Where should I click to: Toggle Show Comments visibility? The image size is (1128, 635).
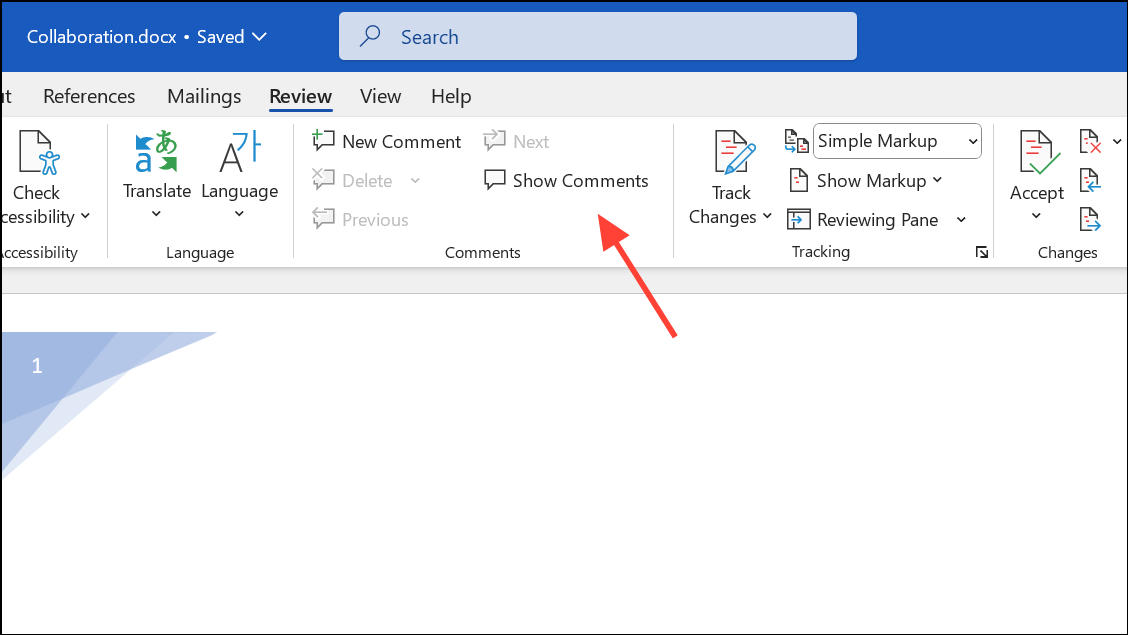tap(566, 180)
